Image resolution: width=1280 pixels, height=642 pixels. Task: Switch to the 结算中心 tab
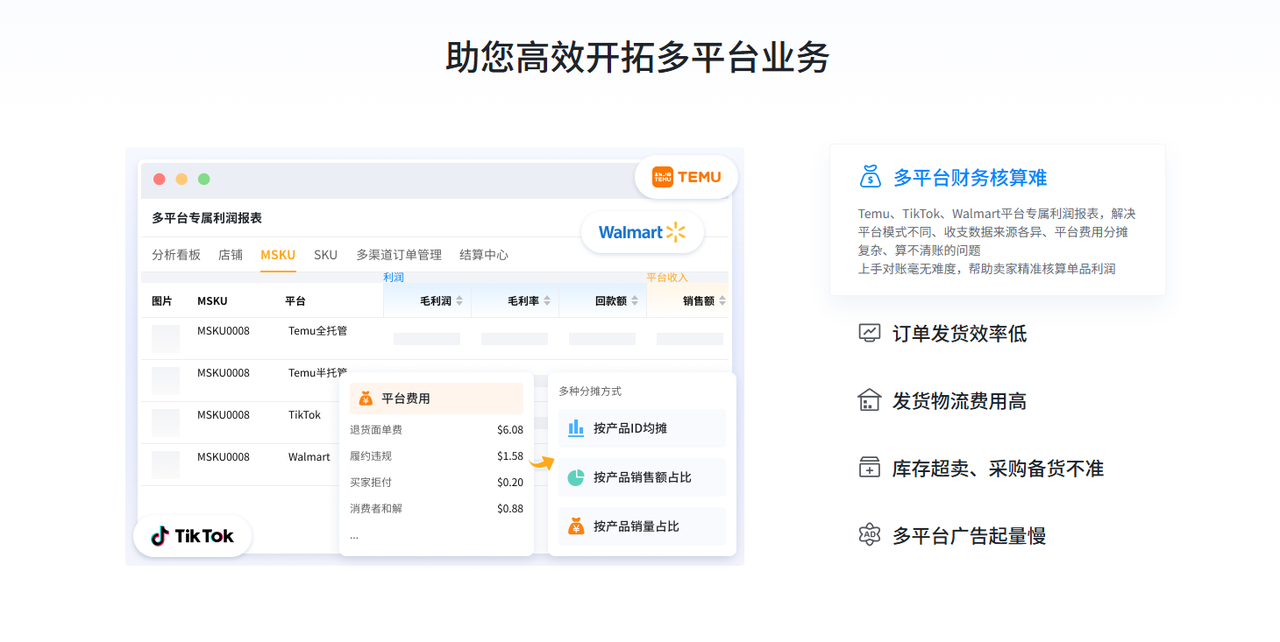pyautogui.click(x=484, y=255)
